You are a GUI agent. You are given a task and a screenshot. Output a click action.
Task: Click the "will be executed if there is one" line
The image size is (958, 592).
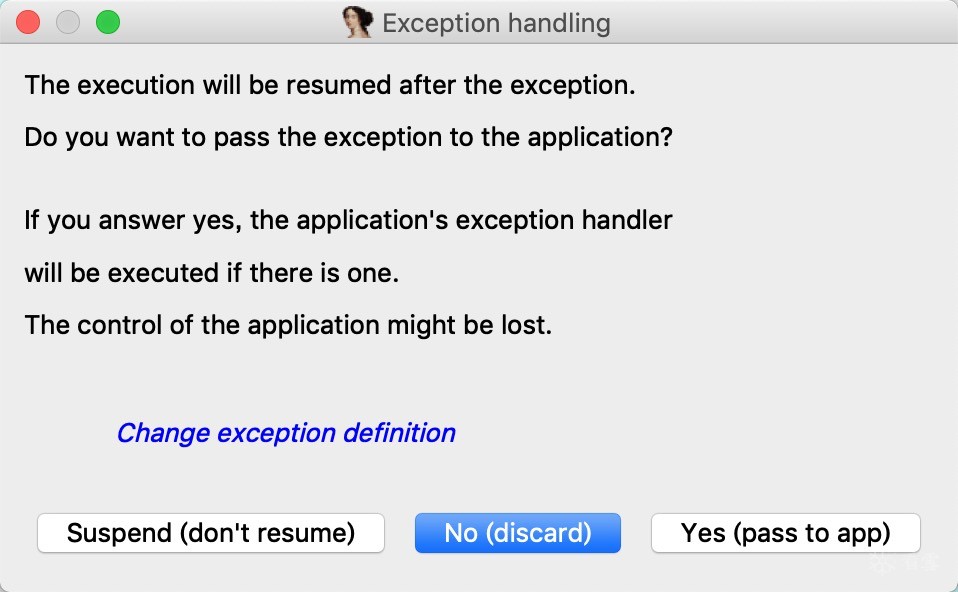pos(212,273)
